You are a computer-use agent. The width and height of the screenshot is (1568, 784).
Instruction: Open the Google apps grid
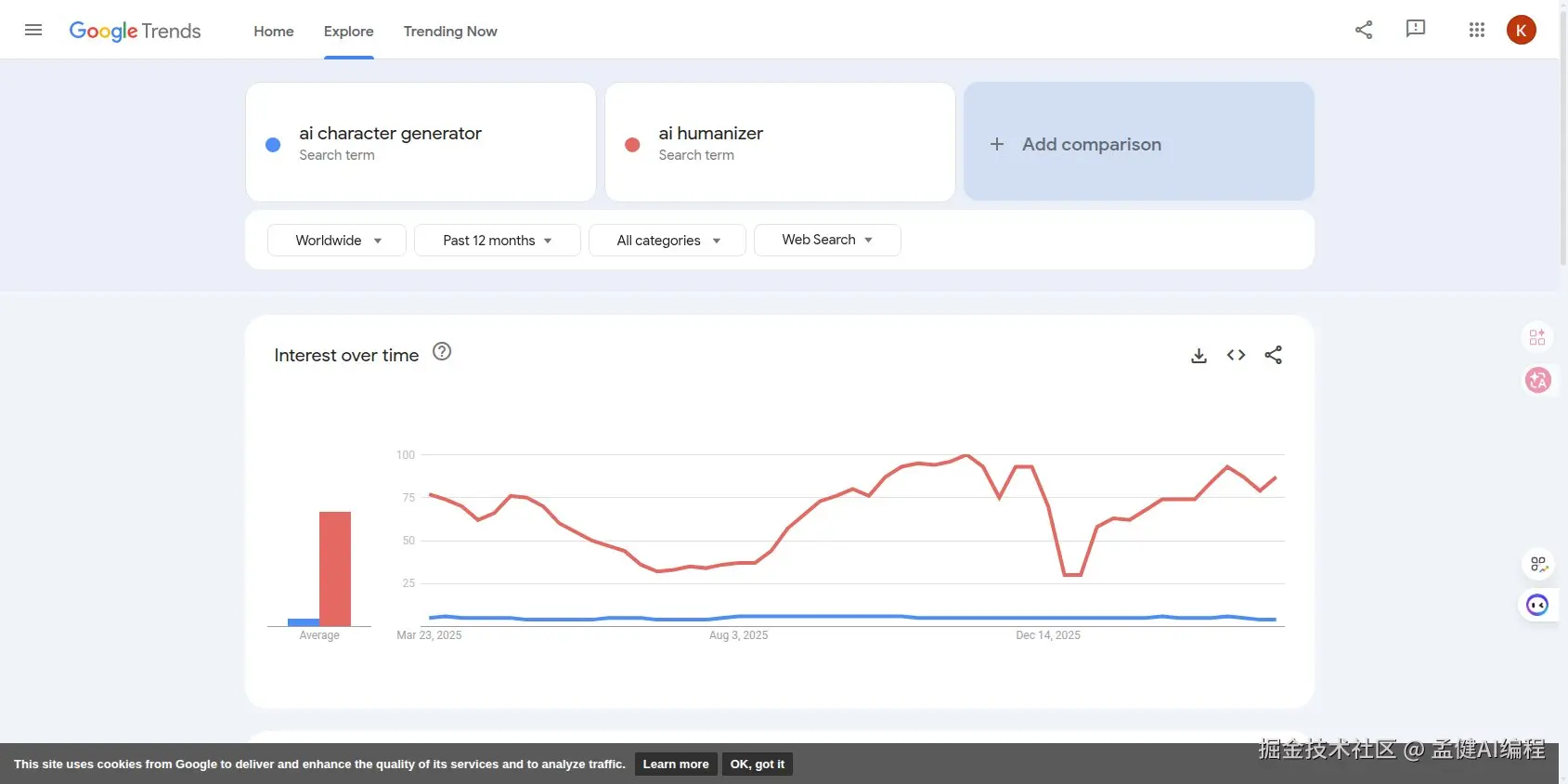coord(1477,30)
